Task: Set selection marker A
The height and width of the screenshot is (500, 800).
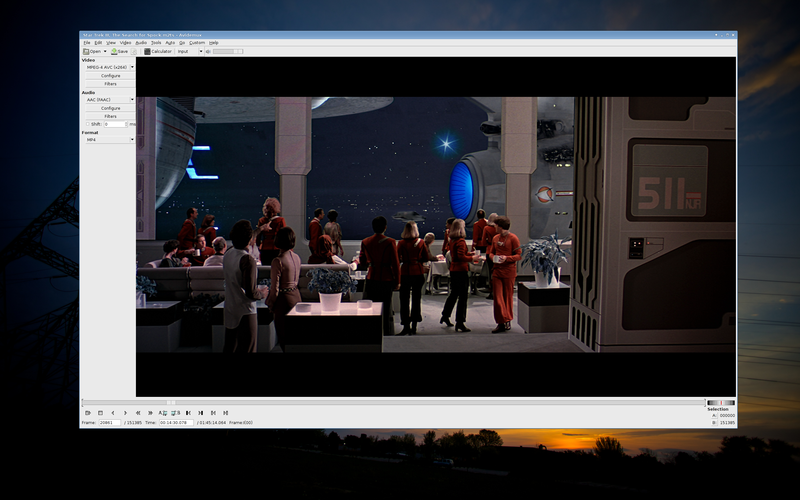Action: tap(163, 413)
